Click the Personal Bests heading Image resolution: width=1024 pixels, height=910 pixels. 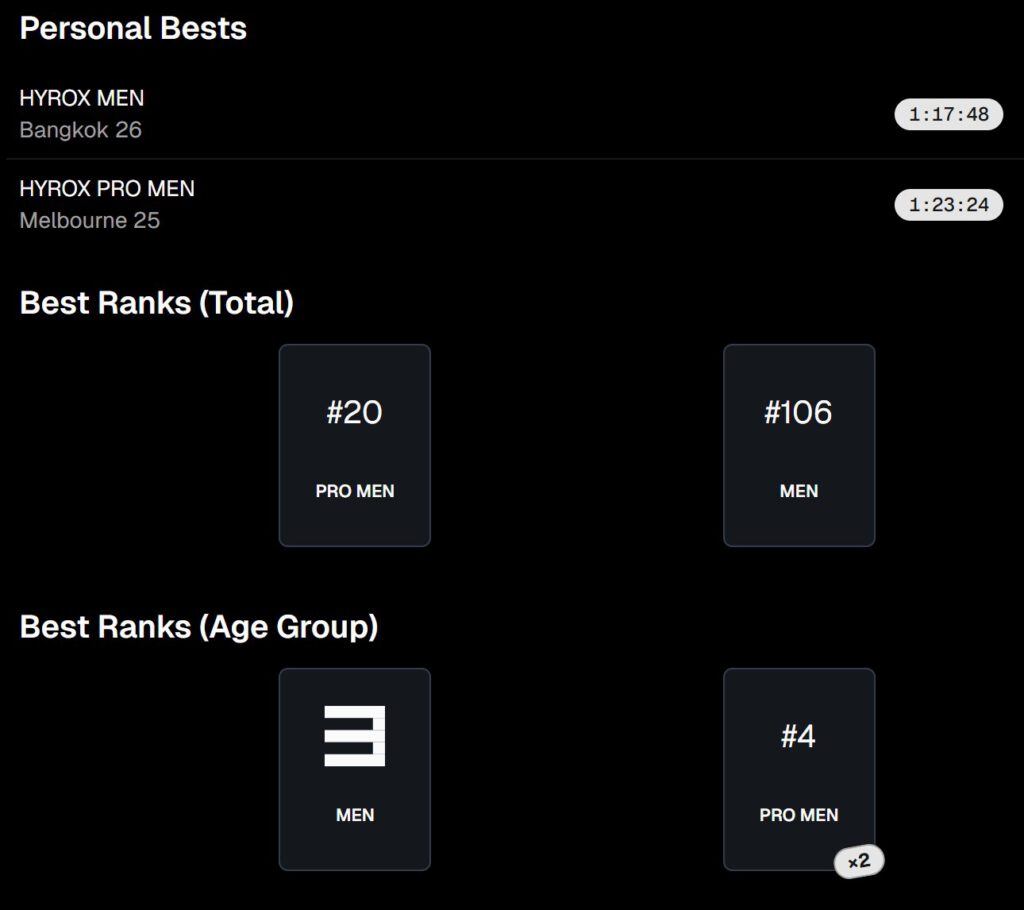click(x=133, y=28)
